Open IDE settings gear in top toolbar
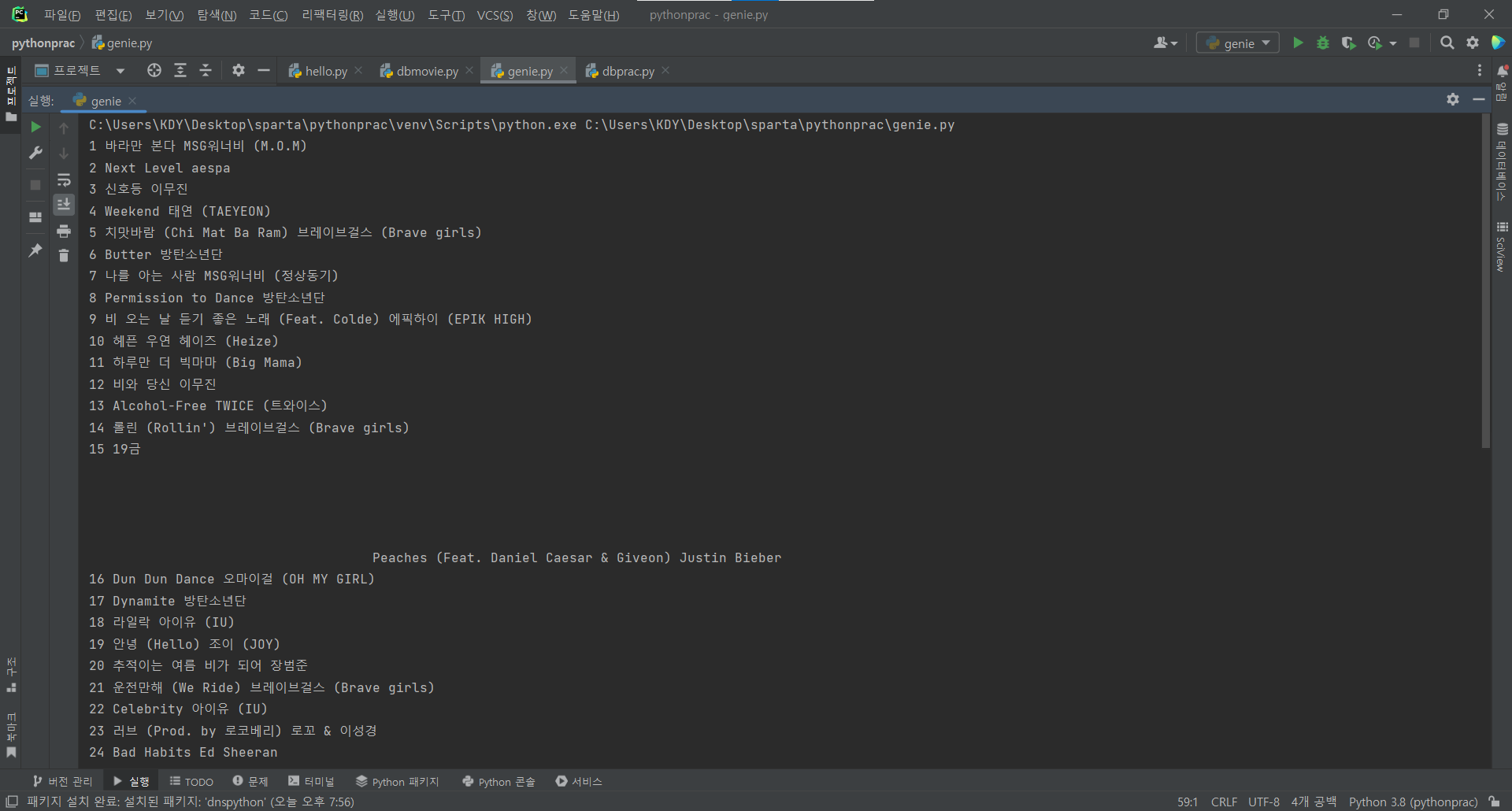The height and width of the screenshot is (811, 1512). coord(1473,43)
